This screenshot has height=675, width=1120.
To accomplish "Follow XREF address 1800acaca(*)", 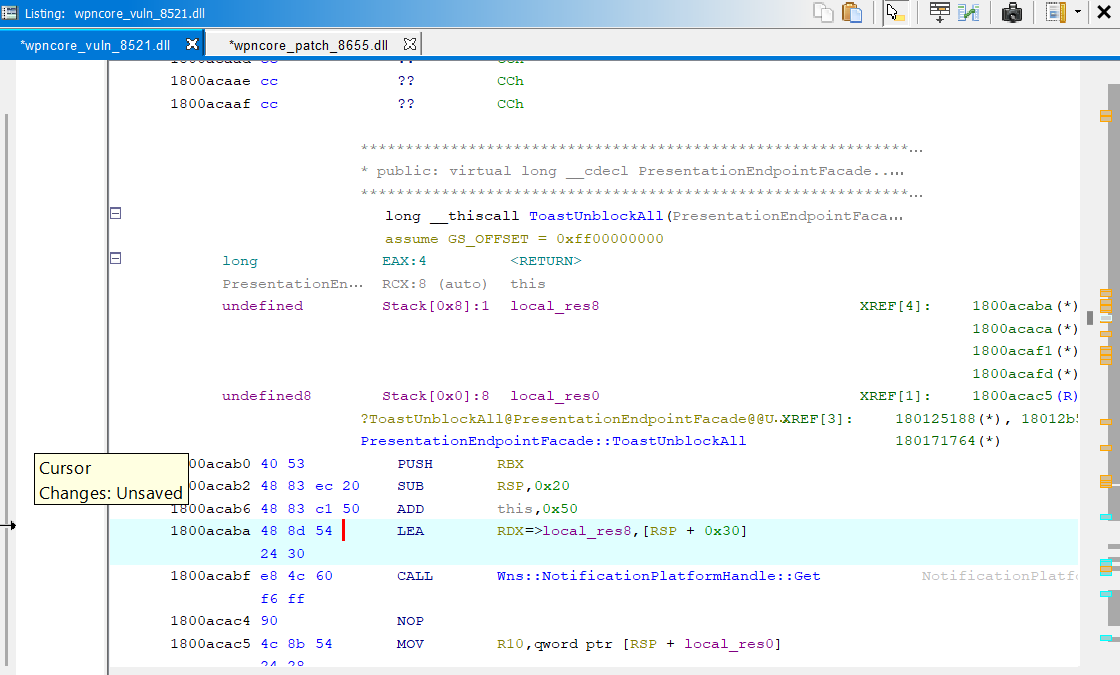I will point(1024,329).
